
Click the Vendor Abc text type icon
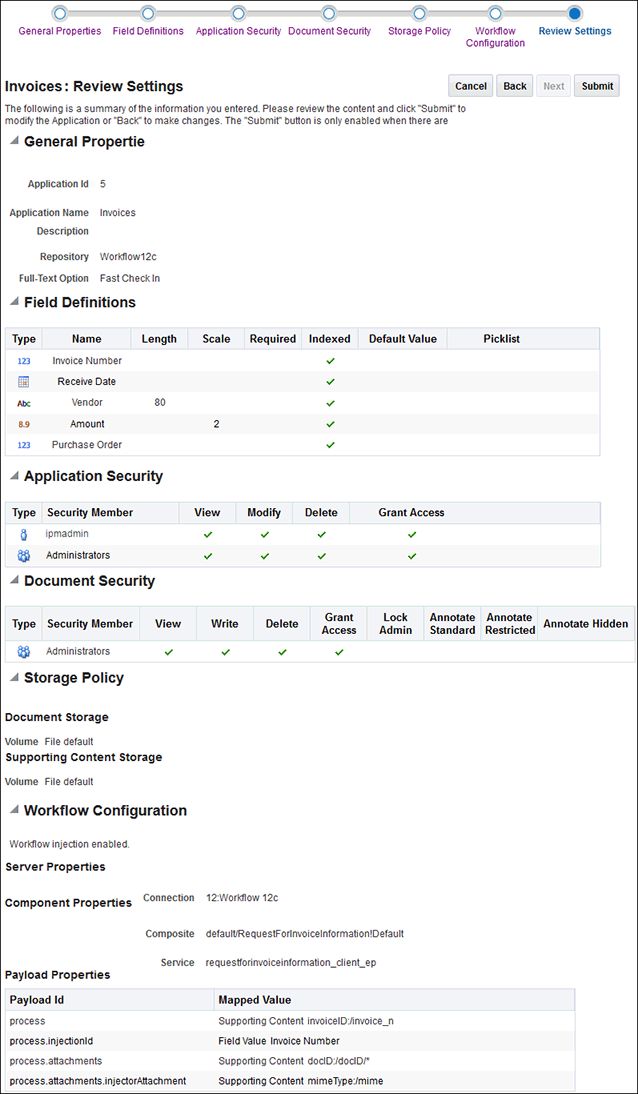coord(24,403)
